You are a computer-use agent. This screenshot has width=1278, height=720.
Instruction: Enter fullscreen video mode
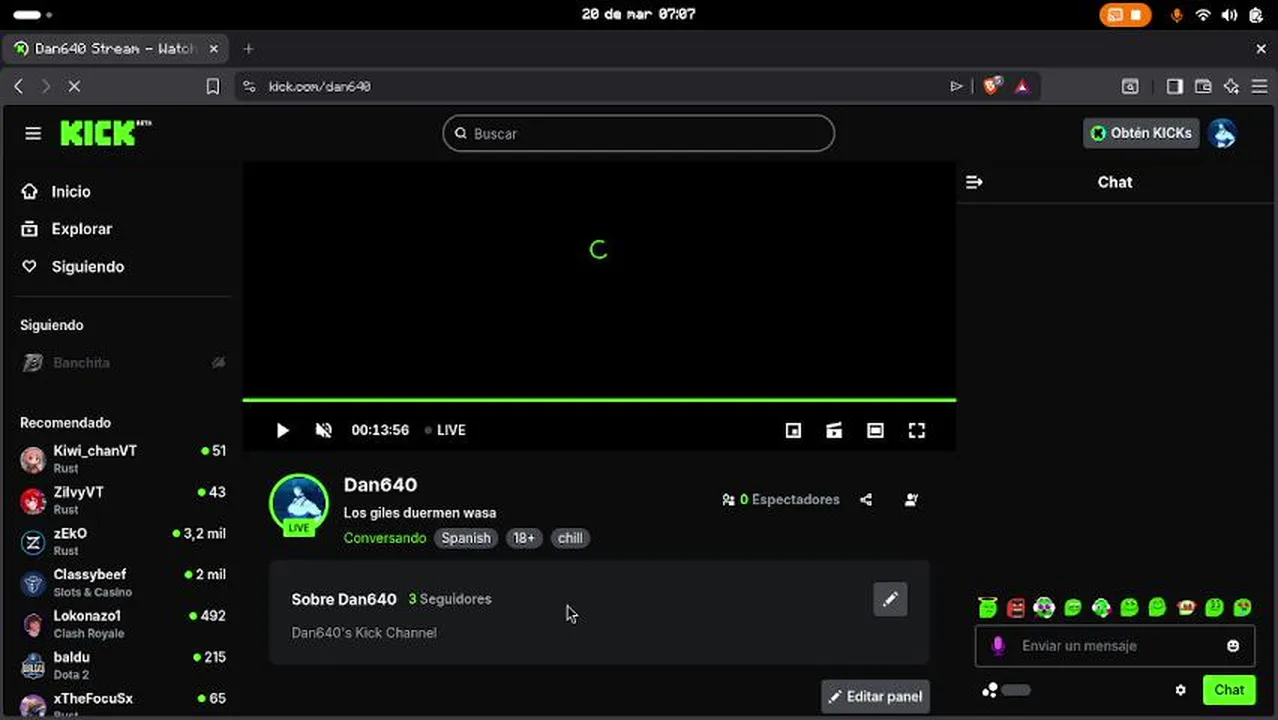(916, 430)
